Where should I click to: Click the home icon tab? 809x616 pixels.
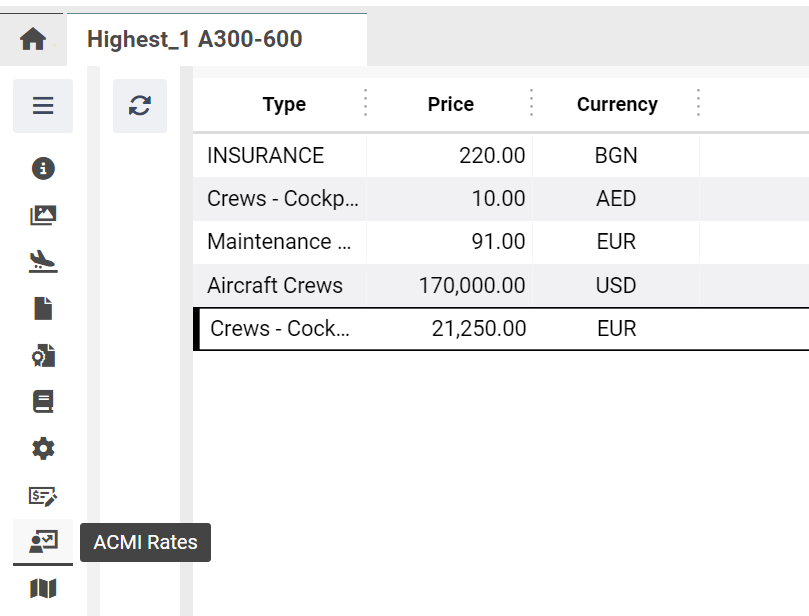(x=33, y=40)
